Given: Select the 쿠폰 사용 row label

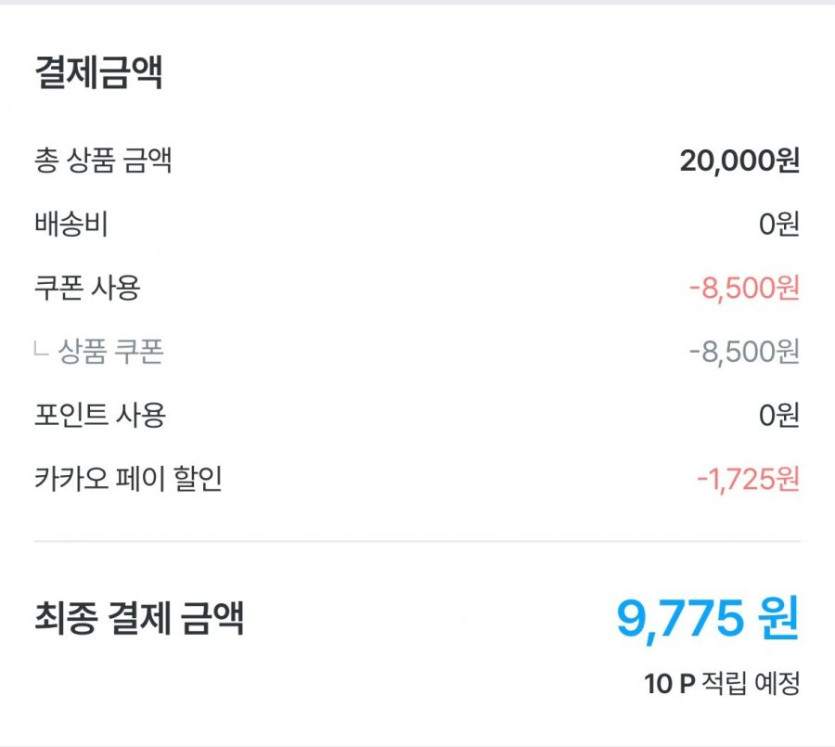Looking at the screenshot, I should pos(87,288).
